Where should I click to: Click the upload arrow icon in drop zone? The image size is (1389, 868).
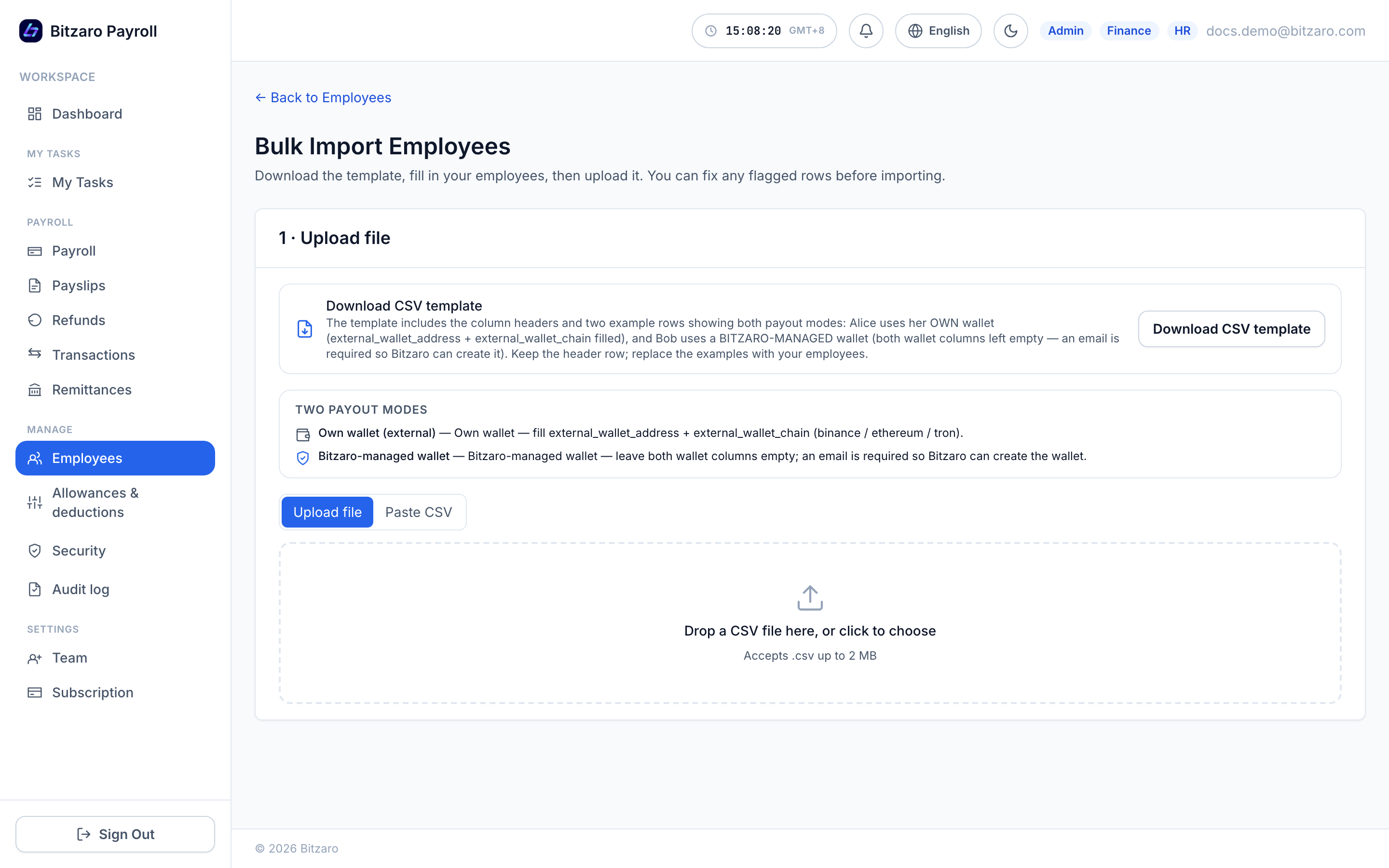[x=810, y=597]
